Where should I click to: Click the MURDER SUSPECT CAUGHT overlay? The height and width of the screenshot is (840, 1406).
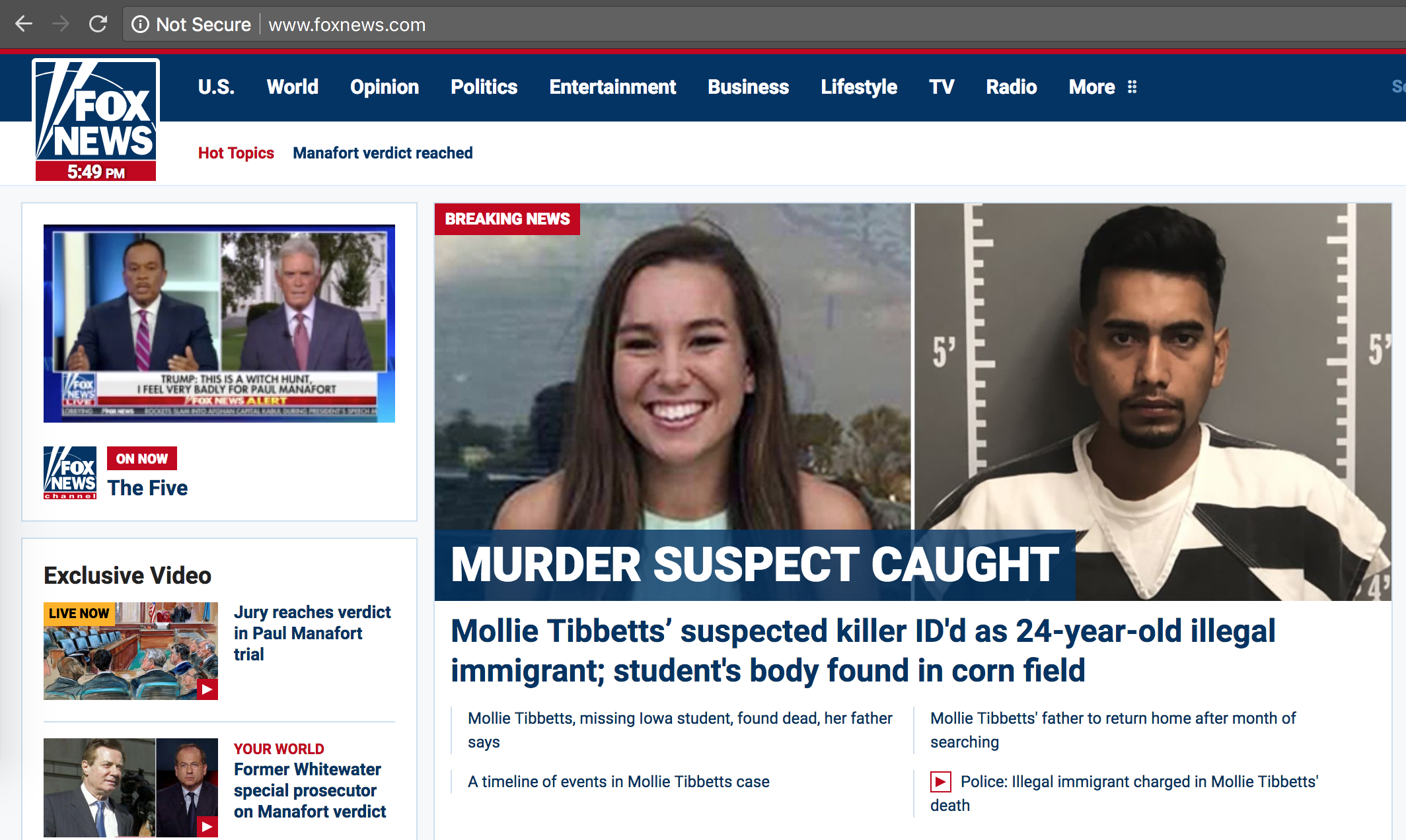click(x=755, y=565)
